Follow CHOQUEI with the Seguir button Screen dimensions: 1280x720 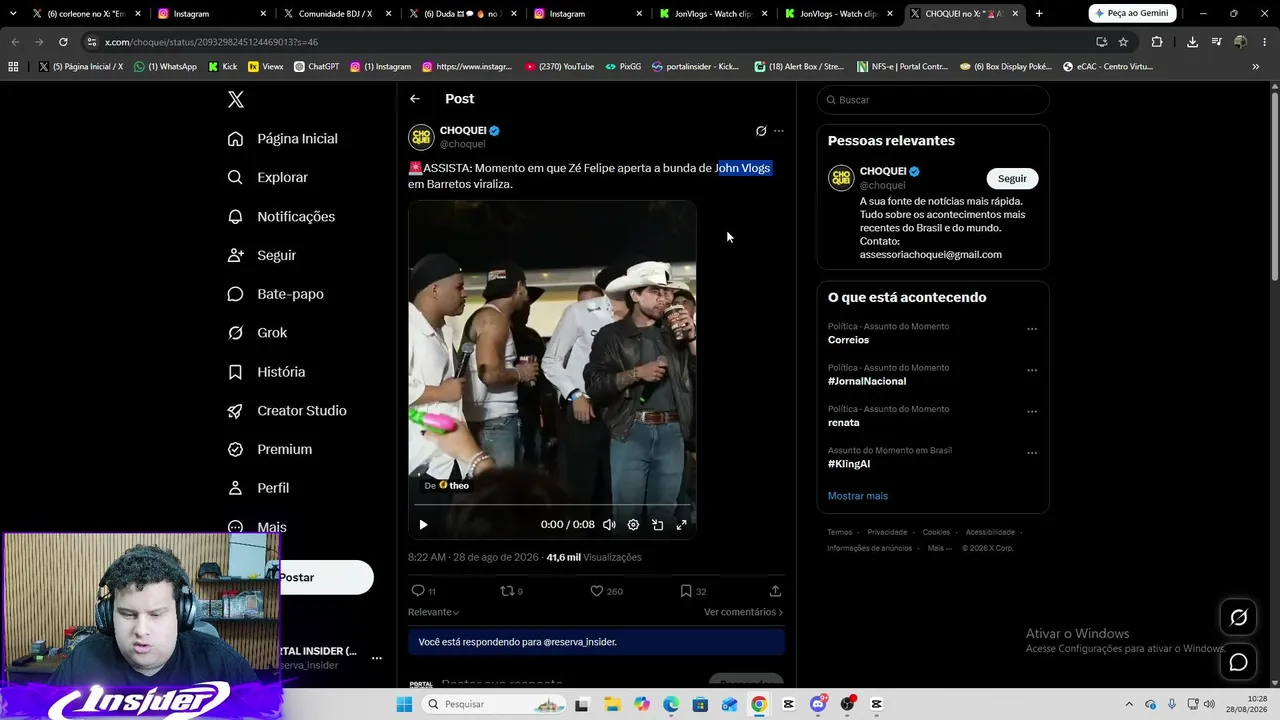tap(1012, 178)
